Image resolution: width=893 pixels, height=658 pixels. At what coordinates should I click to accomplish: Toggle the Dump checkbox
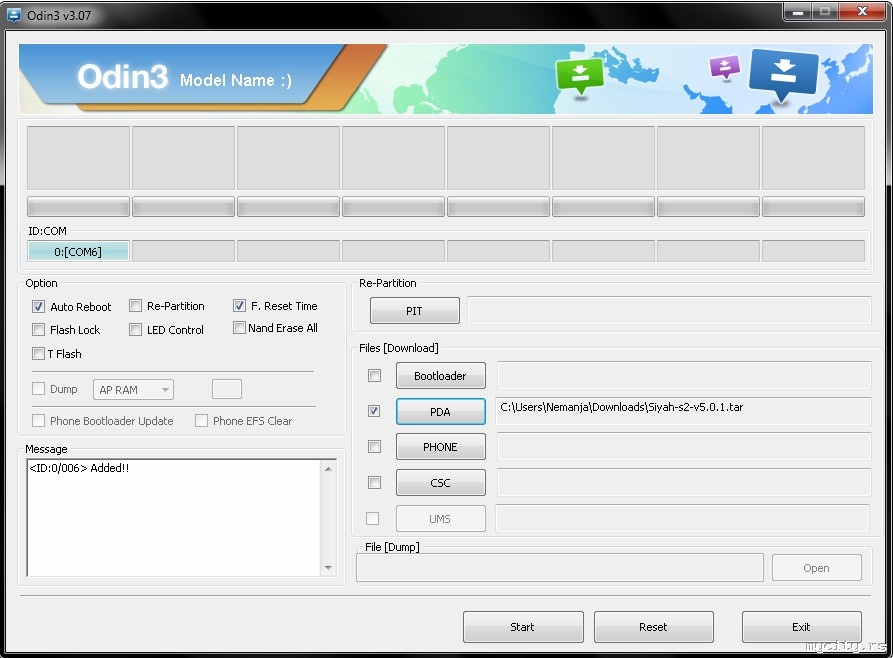click(x=38, y=389)
